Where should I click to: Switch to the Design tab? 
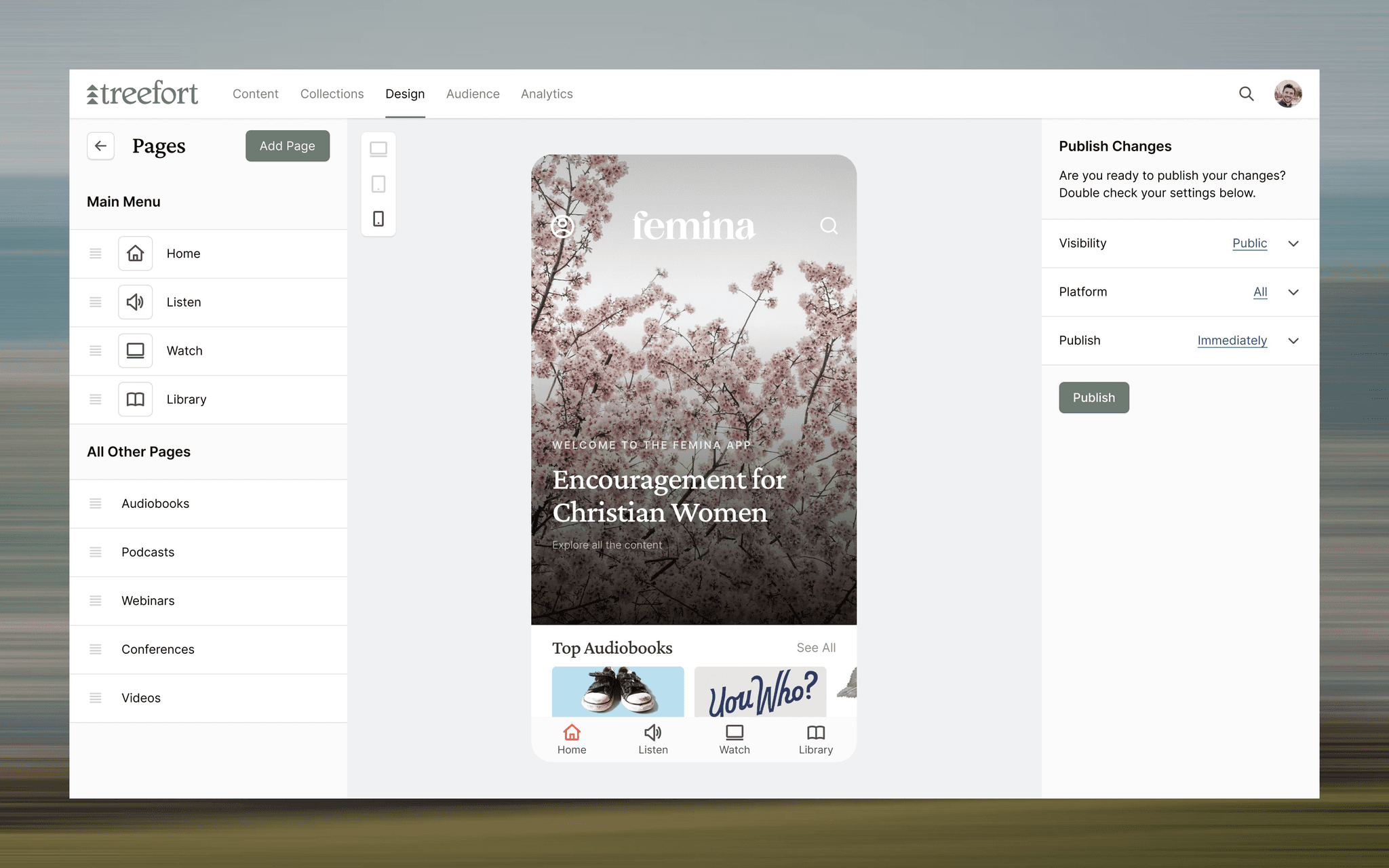coord(405,94)
